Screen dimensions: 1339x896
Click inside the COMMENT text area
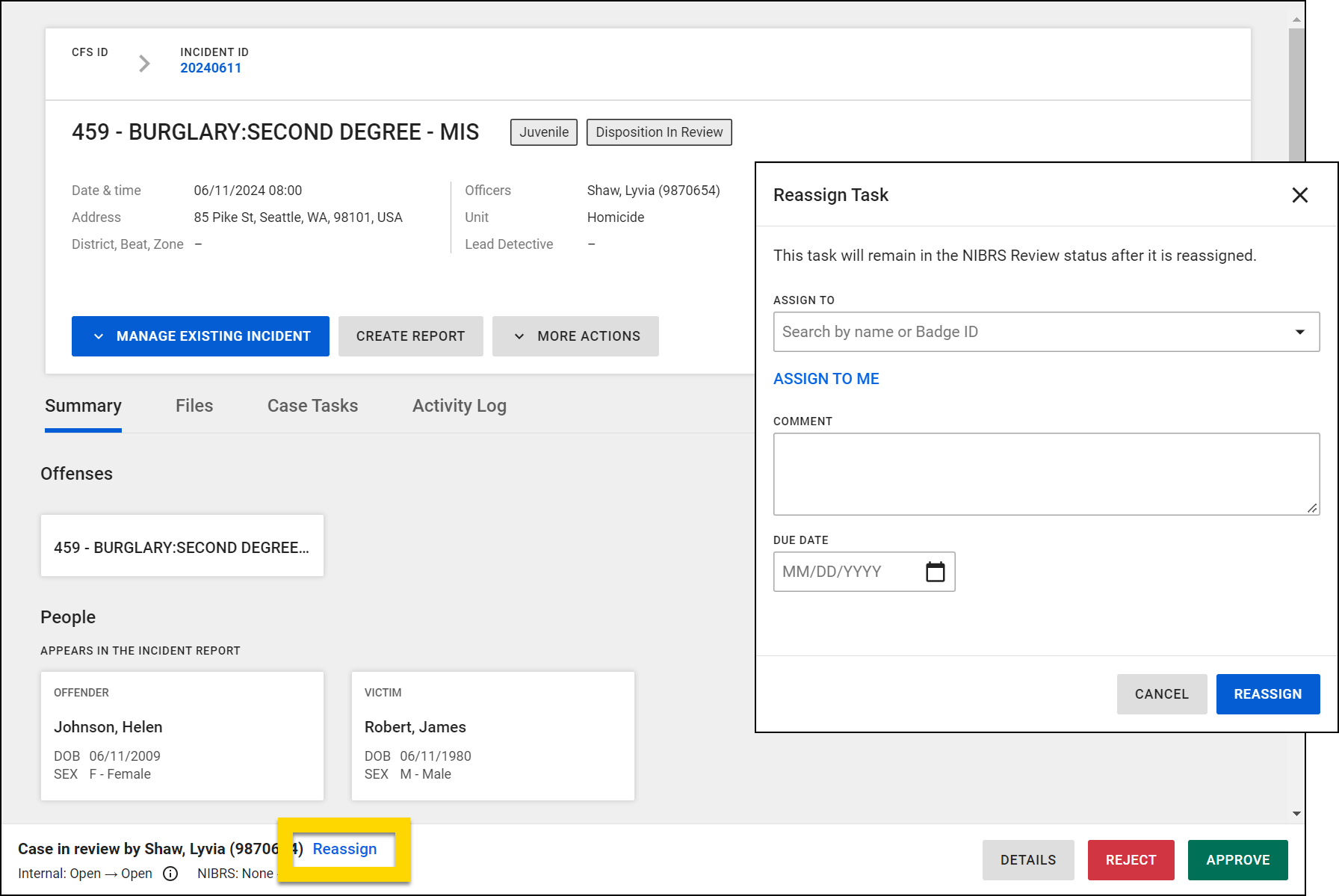tap(1046, 474)
